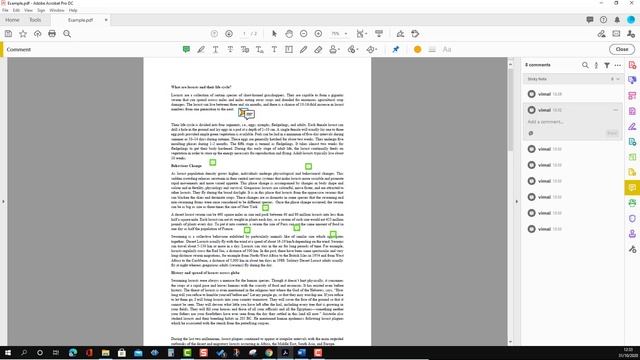
Task: Select the green sticky note beside Behaviour Change
Action: [213, 162]
